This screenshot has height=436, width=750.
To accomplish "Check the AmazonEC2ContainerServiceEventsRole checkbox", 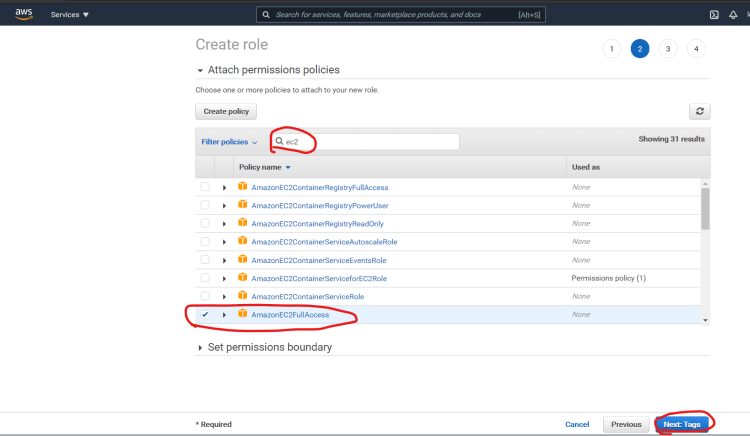I will point(205,260).
